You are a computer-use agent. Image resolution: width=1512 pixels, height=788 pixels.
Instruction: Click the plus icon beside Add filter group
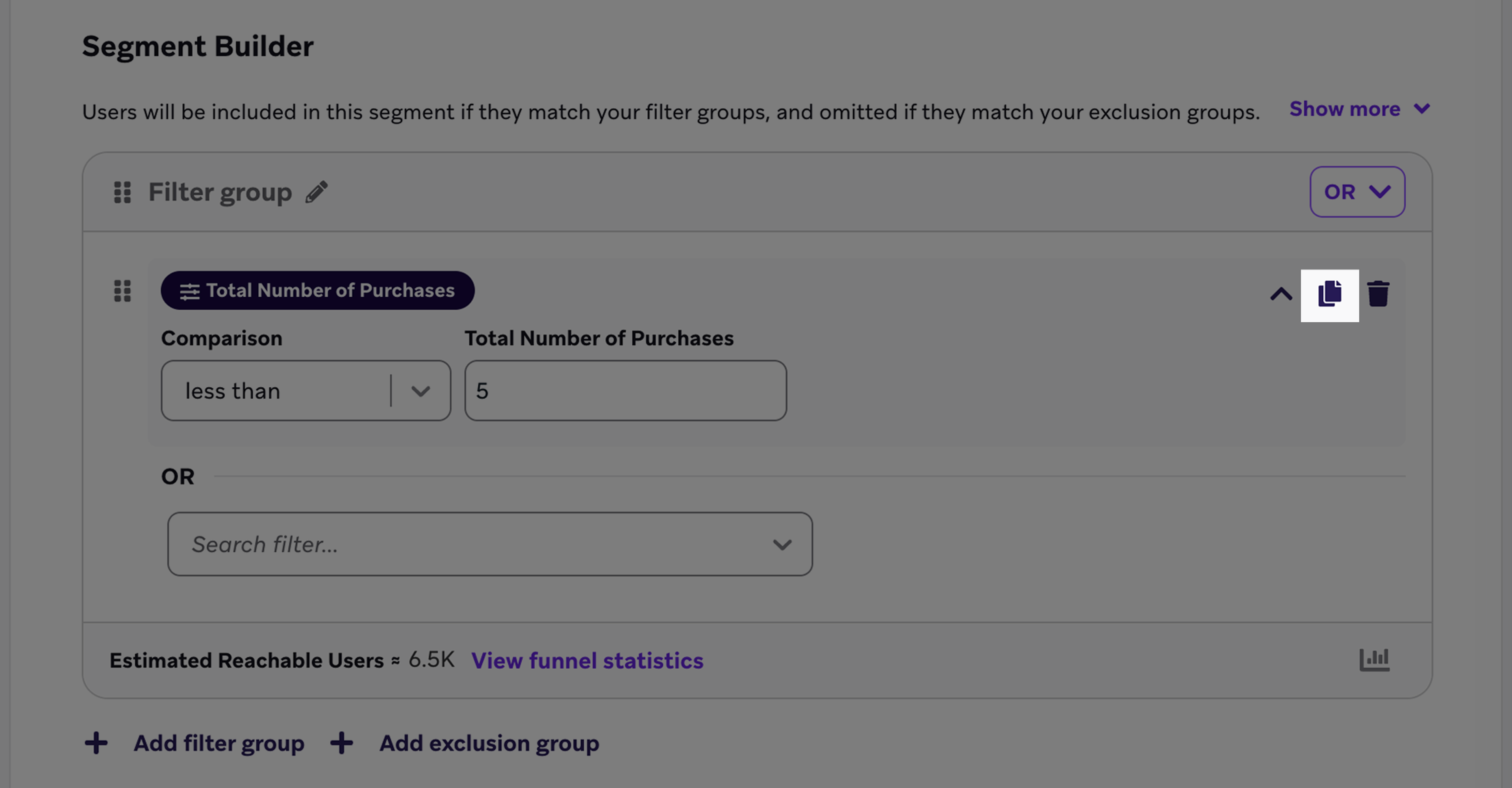click(x=96, y=743)
